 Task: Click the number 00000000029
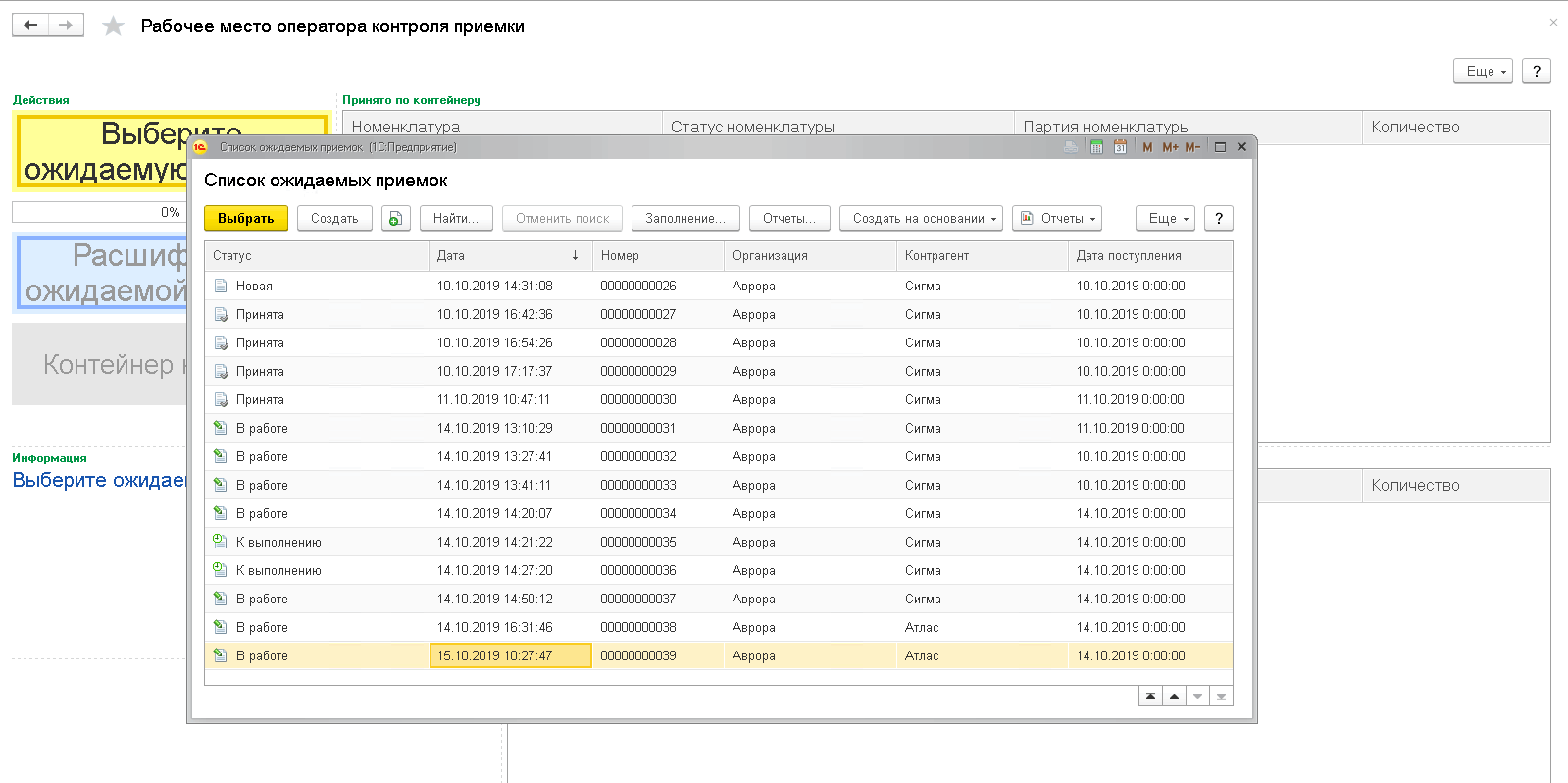(x=638, y=371)
